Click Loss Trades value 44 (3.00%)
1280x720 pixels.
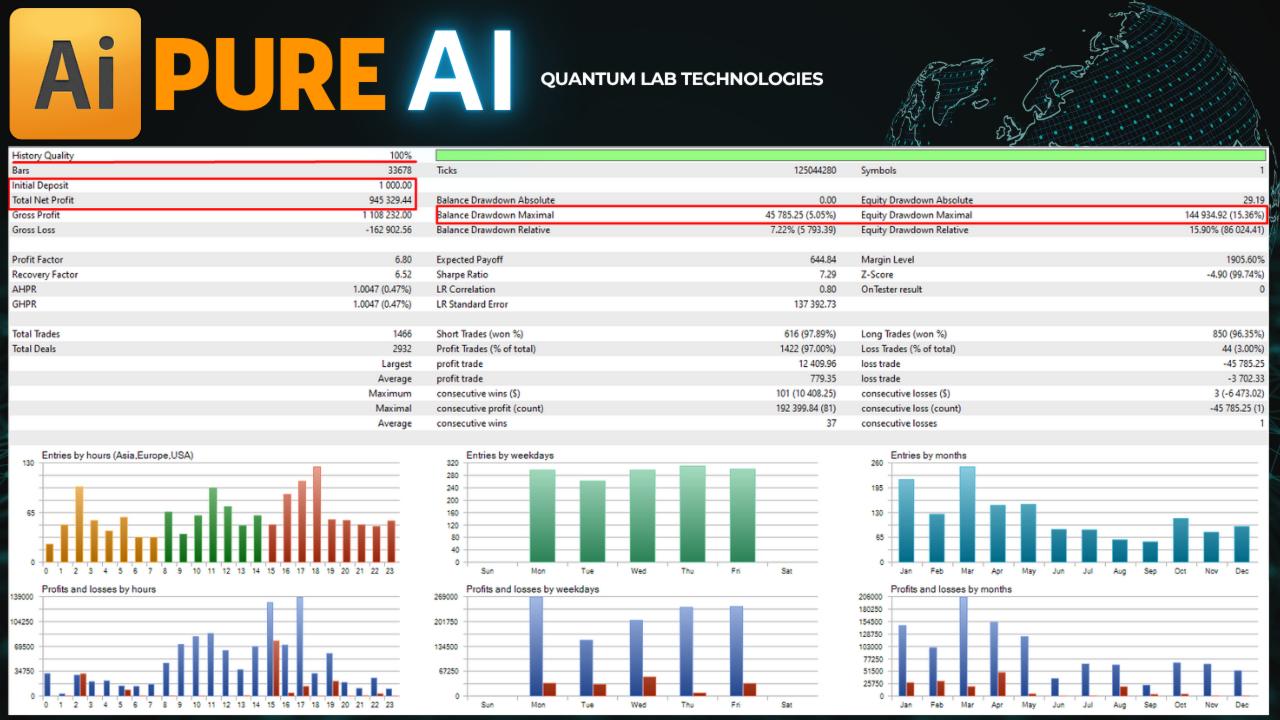[1243, 349]
